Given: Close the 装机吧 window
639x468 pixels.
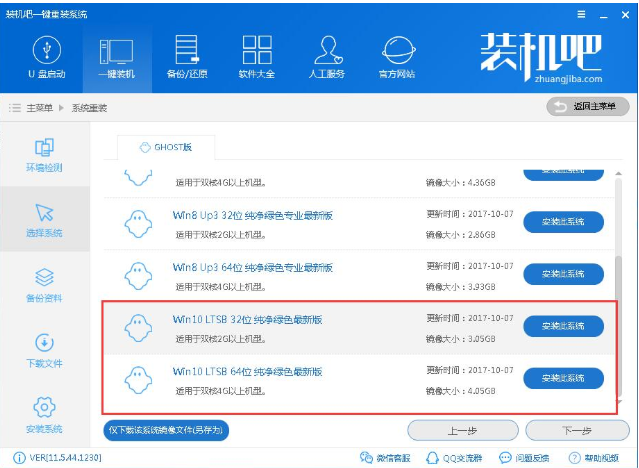Looking at the screenshot, I should 625,15.
